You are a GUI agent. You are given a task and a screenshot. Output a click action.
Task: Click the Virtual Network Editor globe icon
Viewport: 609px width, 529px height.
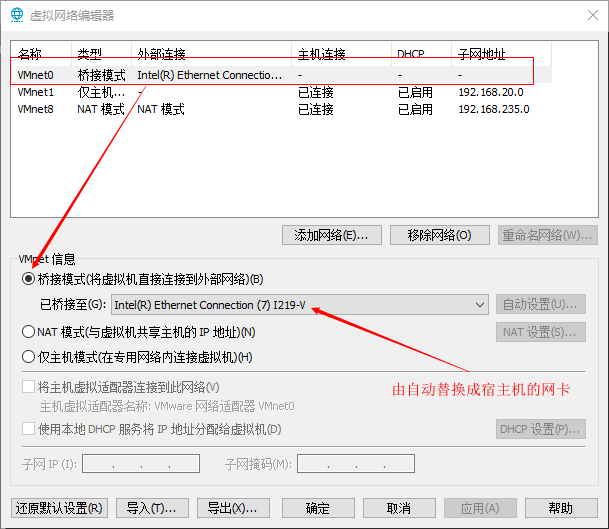(17, 15)
